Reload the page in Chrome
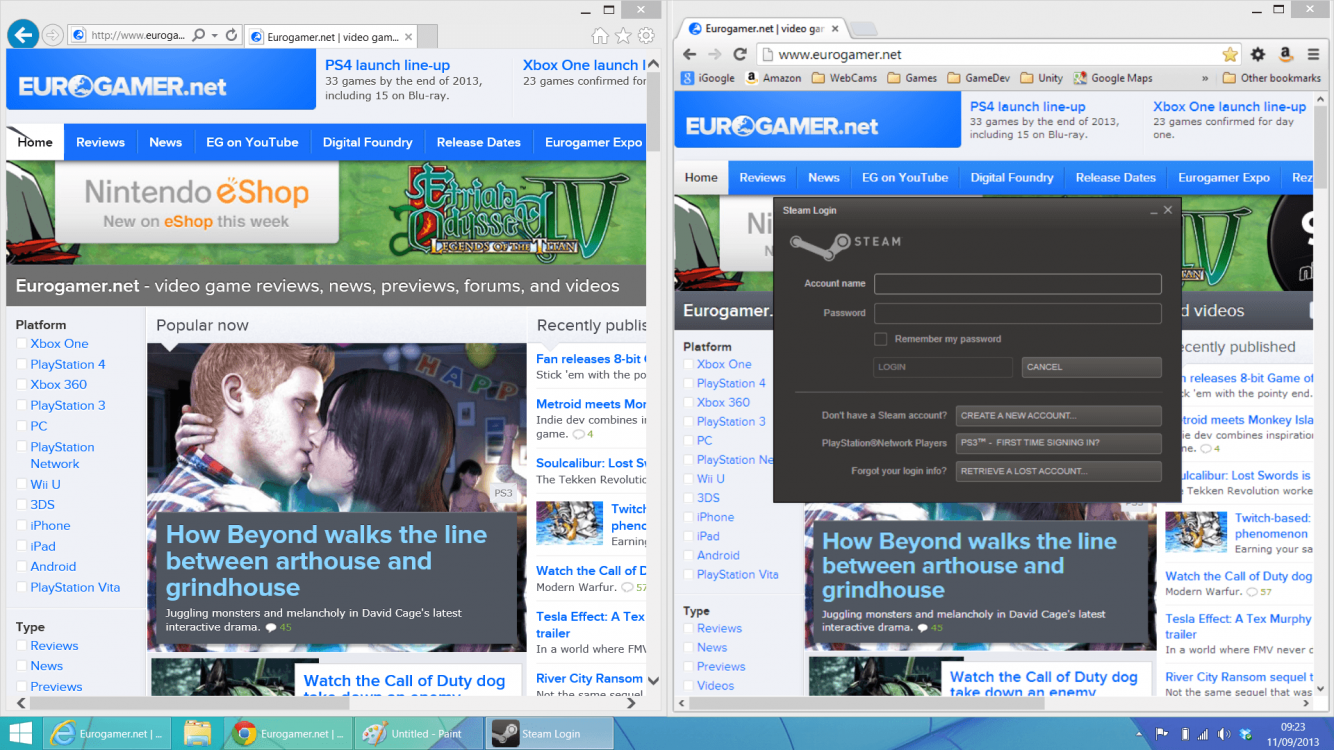Image resolution: width=1334 pixels, height=750 pixels. pyautogui.click(x=740, y=54)
